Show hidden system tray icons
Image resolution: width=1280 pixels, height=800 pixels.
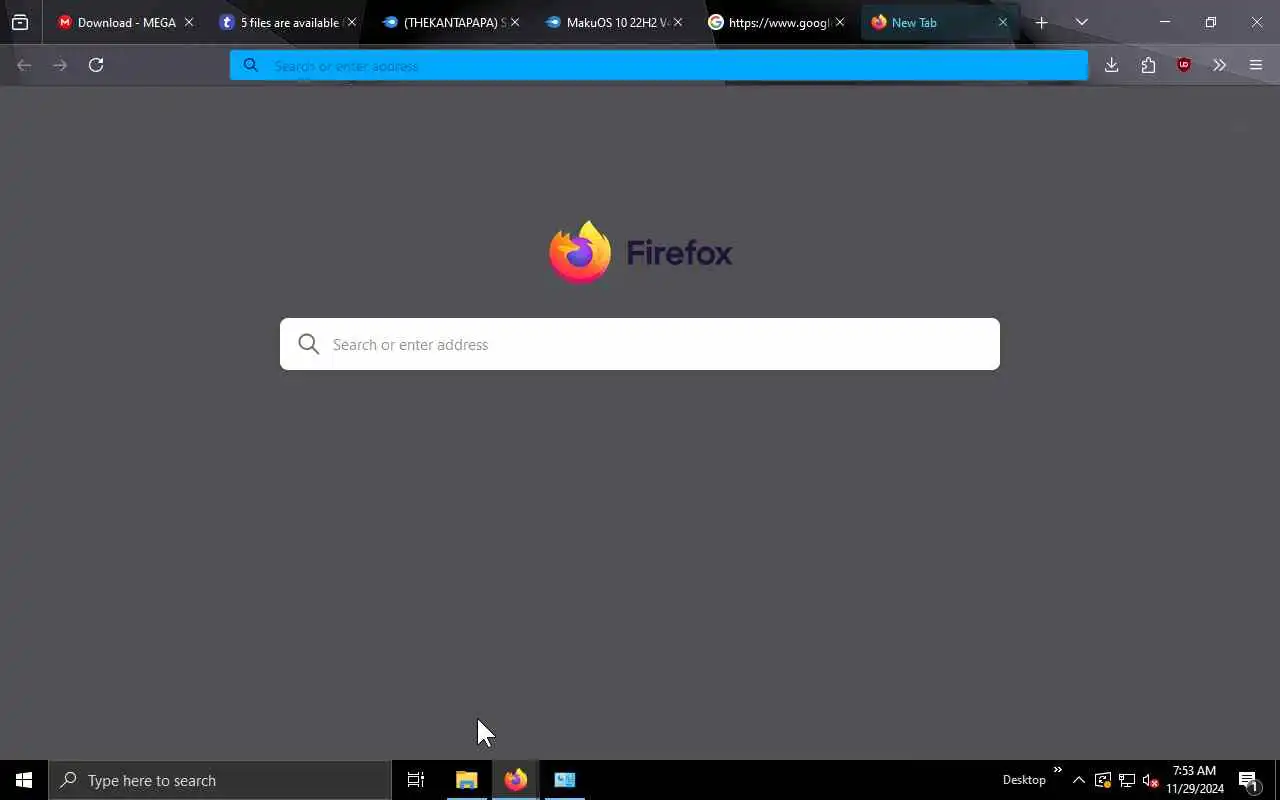pyautogui.click(x=1078, y=780)
